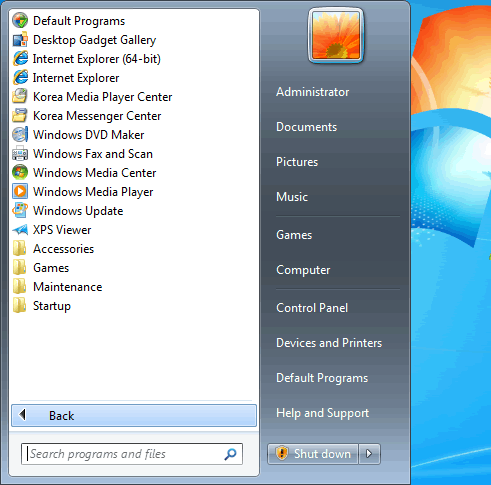The width and height of the screenshot is (491, 485).
Task: Click the Default Programs shield icon in program list
Action: (x=20, y=21)
